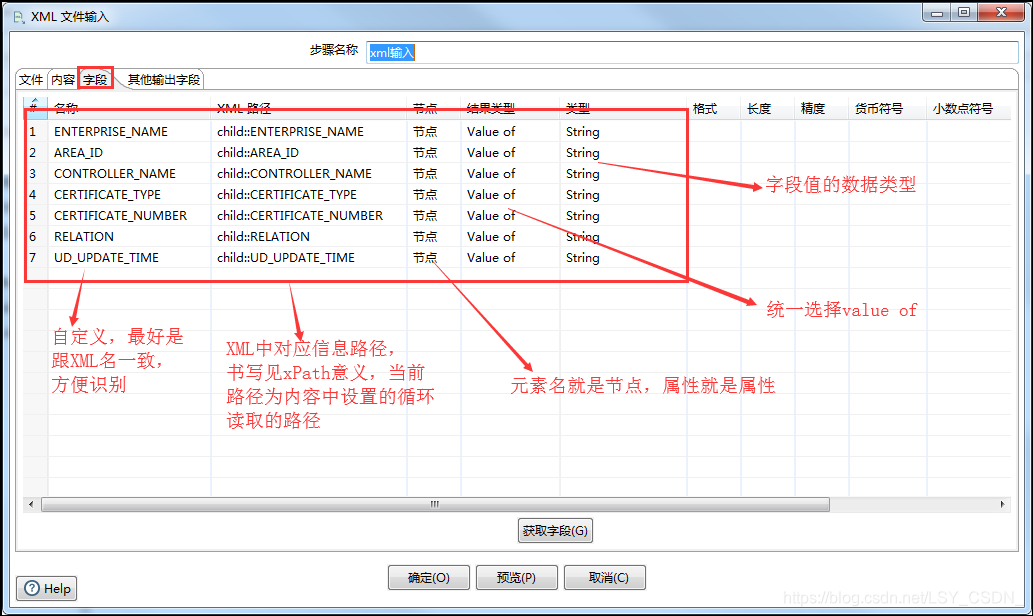Viewport: 1033px width, 616px height.
Task: Select the CERTIFICATE_NUMBER name cell
Action: 129,216
